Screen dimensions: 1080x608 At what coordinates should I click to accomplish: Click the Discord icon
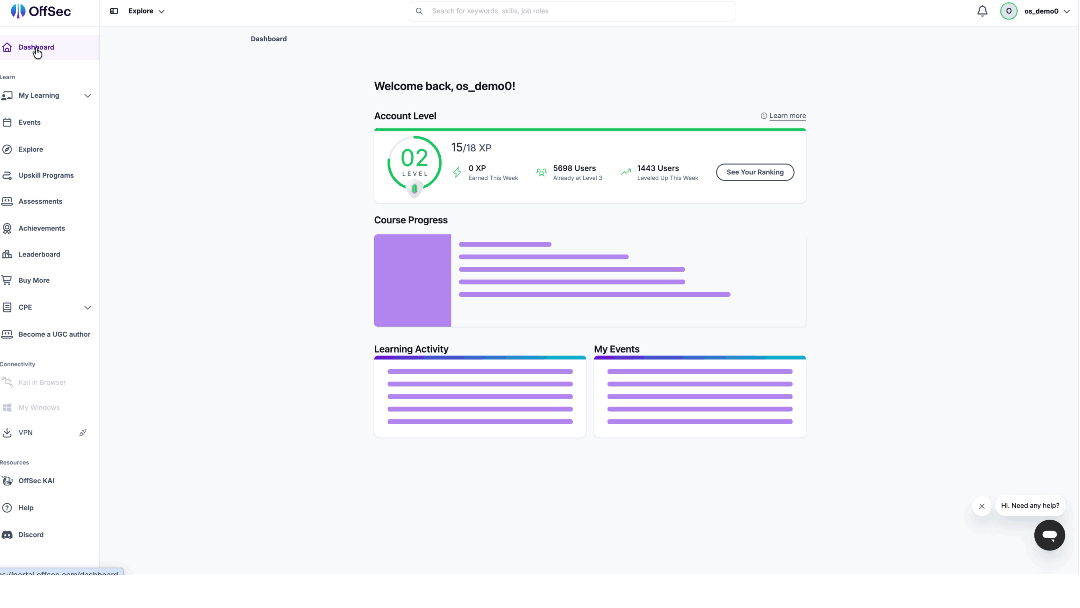point(7,535)
